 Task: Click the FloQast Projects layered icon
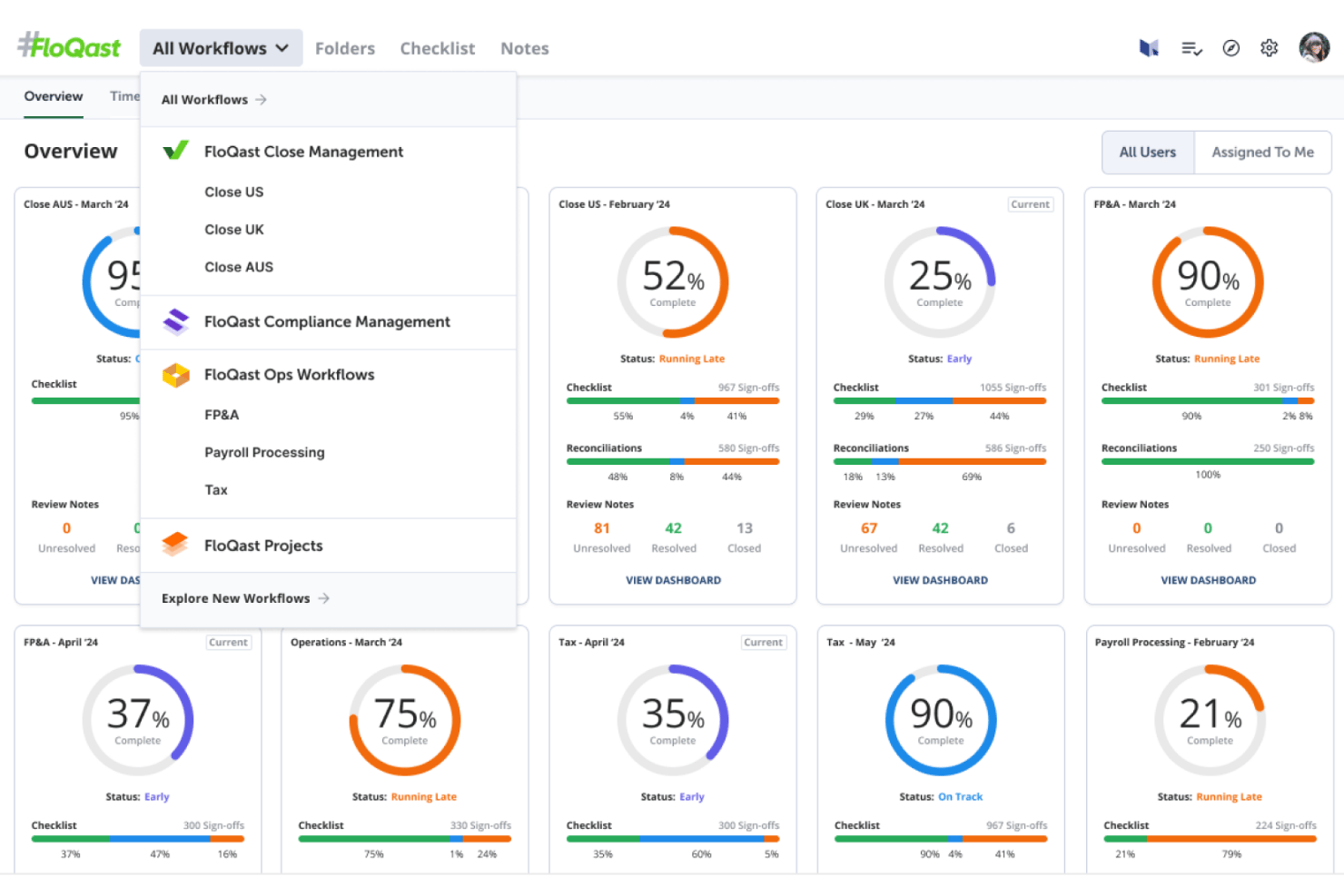pos(175,545)
